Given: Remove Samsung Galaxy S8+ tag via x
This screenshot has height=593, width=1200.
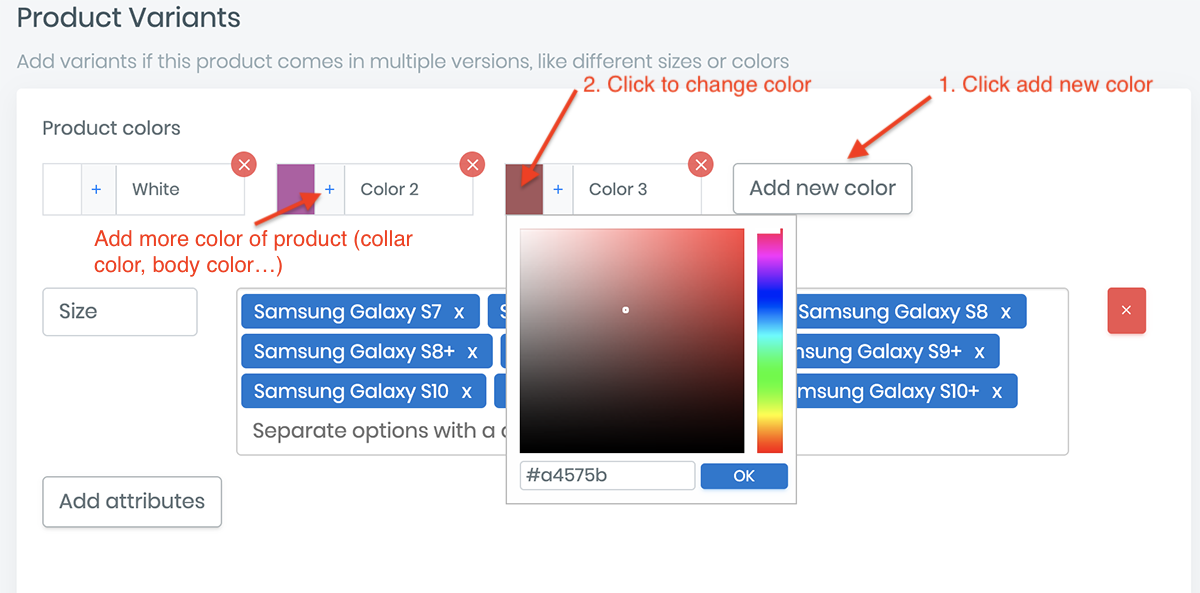Looking at the screenshot, I should (x=473, y=352).
